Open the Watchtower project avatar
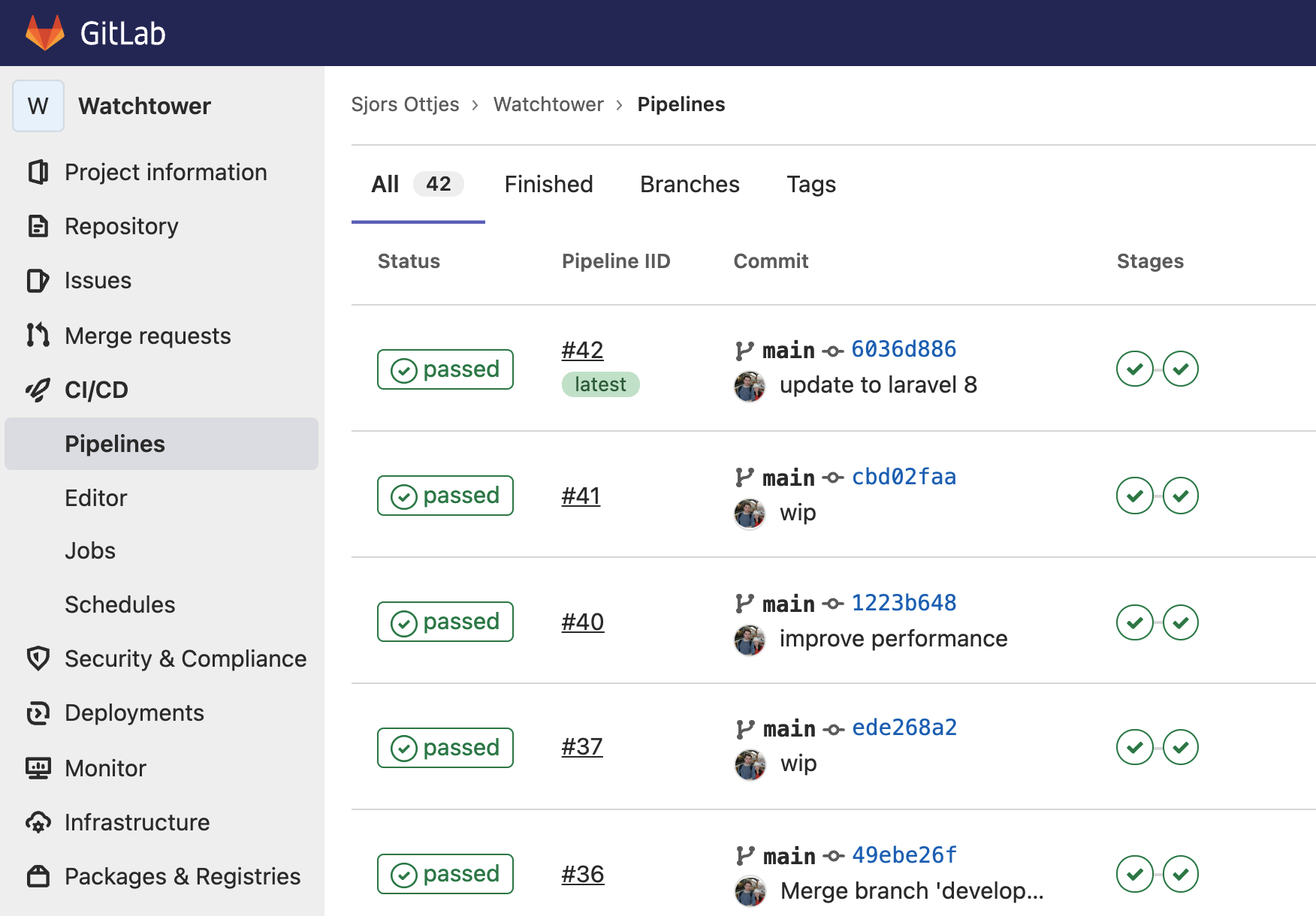This screenshot has width=1316, height=916. pos(38,106)
